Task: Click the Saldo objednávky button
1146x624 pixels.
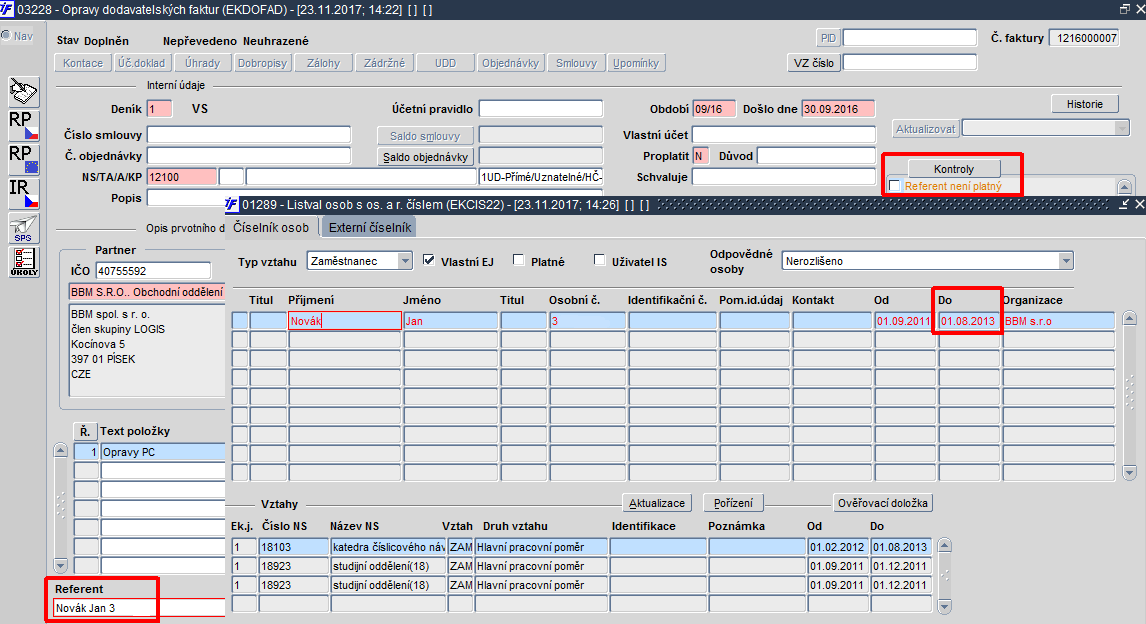Action: click(x=425, y=156)
